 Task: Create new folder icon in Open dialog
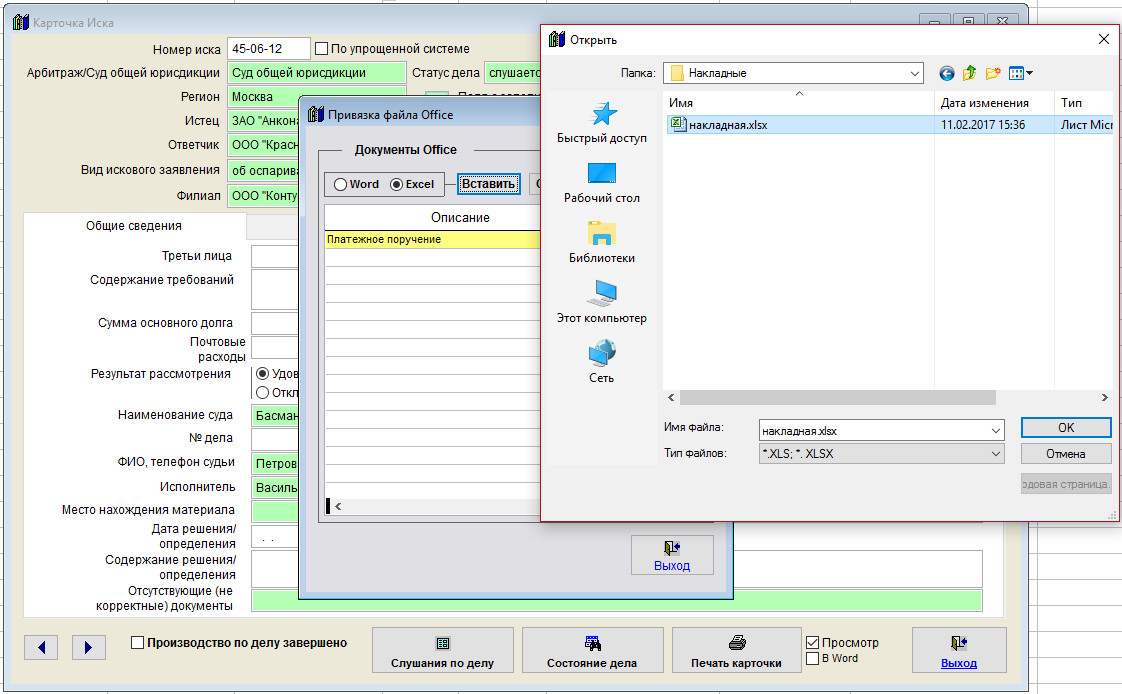coord(993,73)
